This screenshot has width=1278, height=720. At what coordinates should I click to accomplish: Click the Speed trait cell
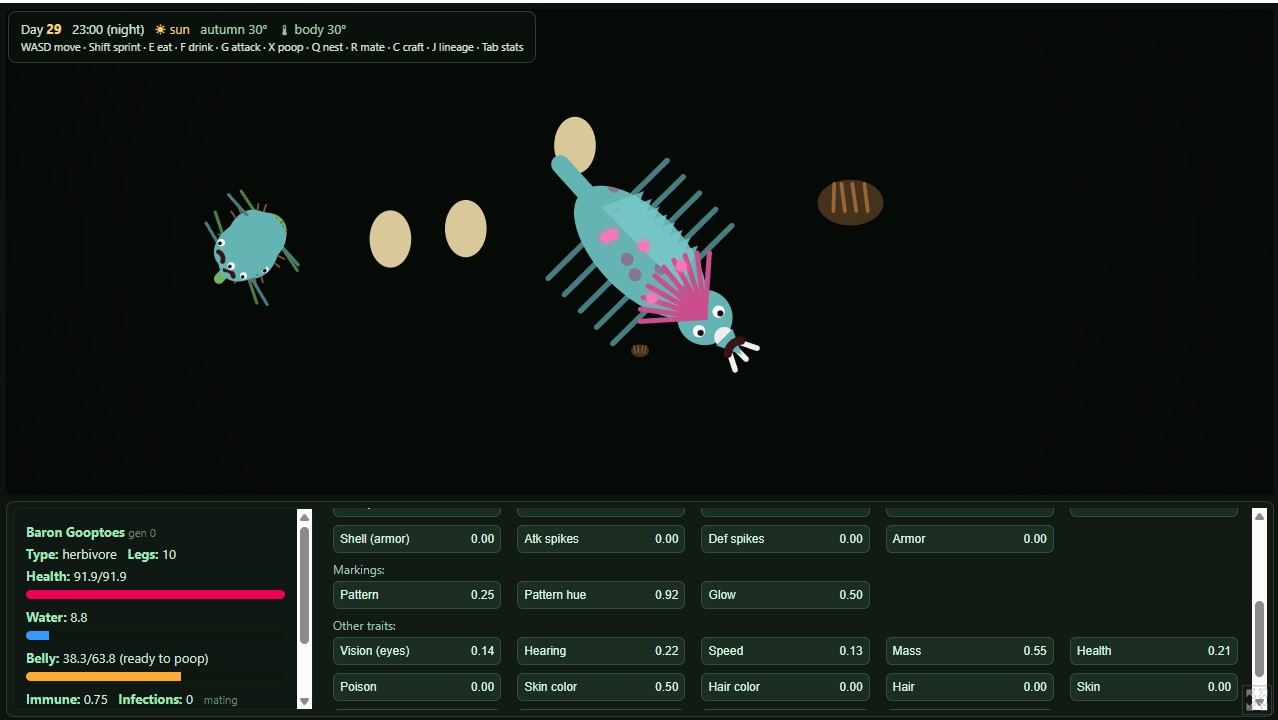point(785,651)
